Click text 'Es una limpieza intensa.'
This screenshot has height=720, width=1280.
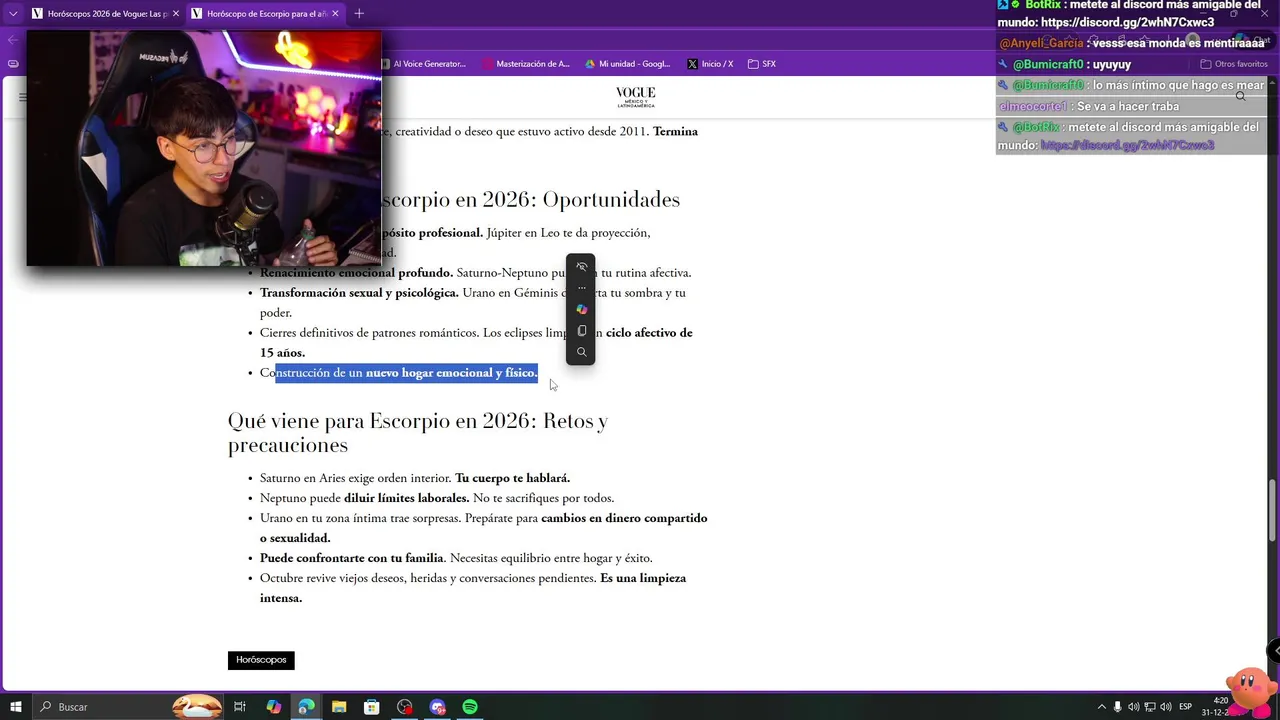473,588
